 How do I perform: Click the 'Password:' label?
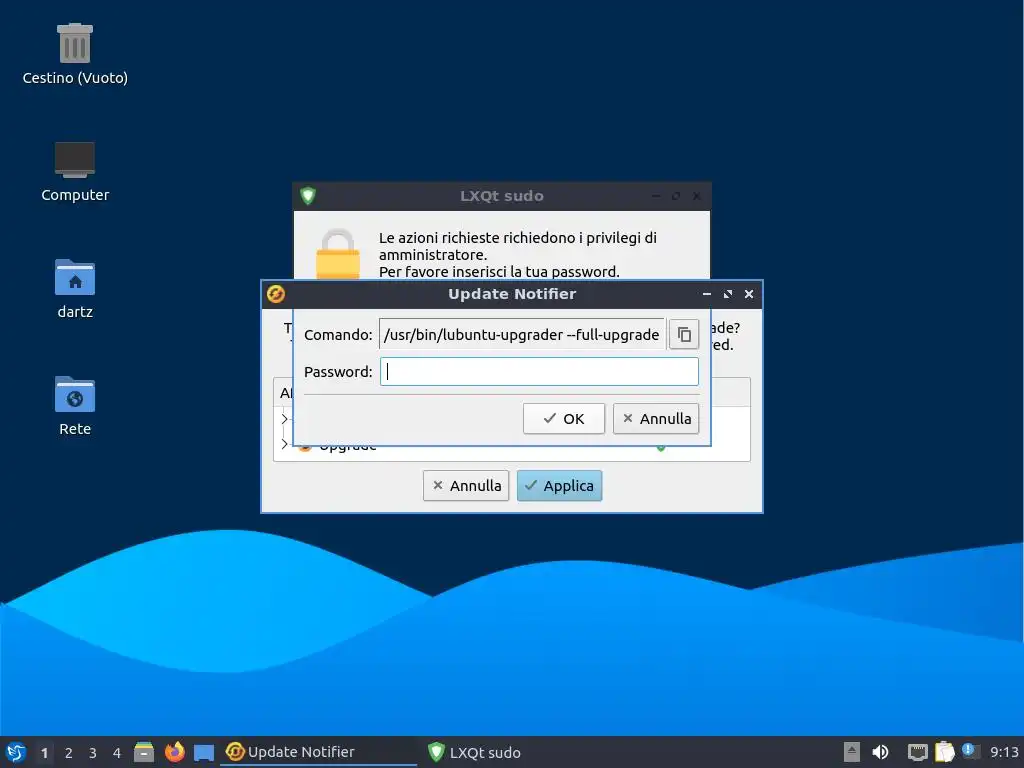(x=338, y=372)
